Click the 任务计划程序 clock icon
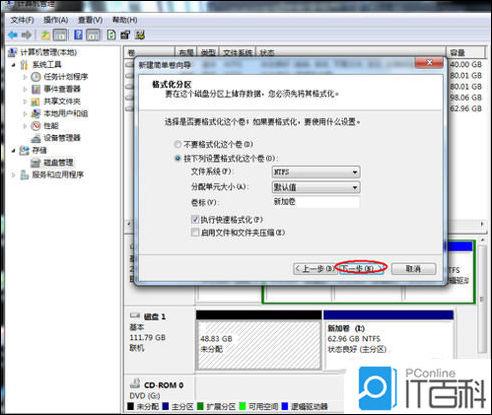Viewport: 492px width, 415px height. [x=36, y=77]
